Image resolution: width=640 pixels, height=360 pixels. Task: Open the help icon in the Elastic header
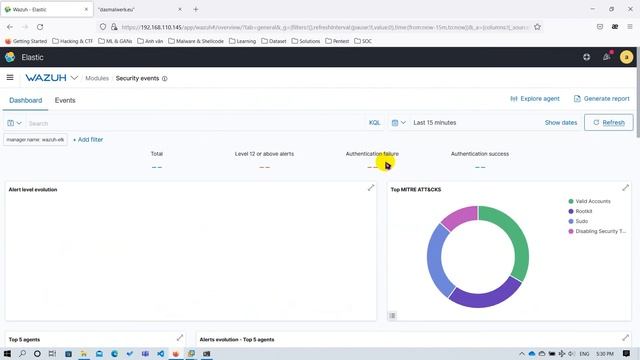587,57
